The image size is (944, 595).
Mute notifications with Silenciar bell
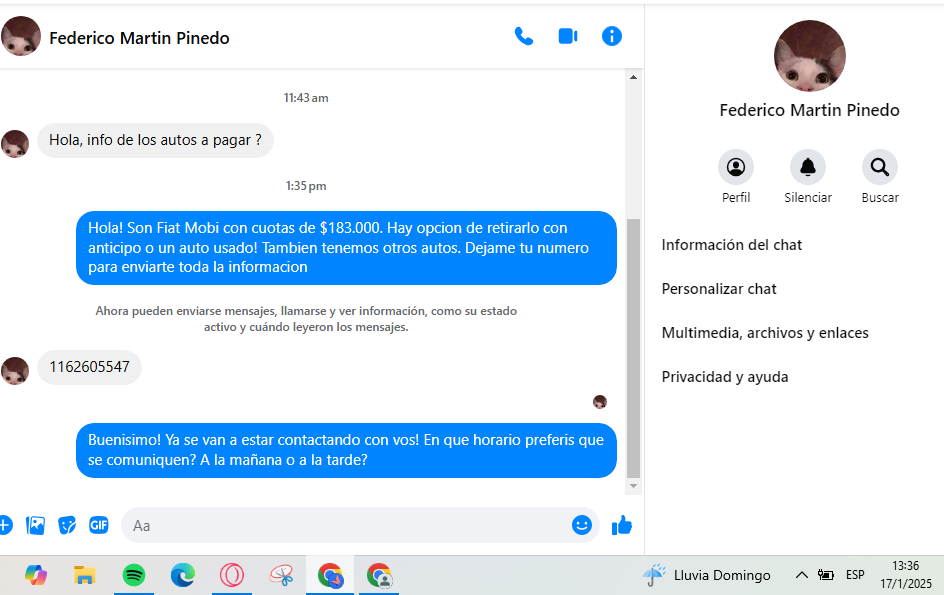pos(808,168)
